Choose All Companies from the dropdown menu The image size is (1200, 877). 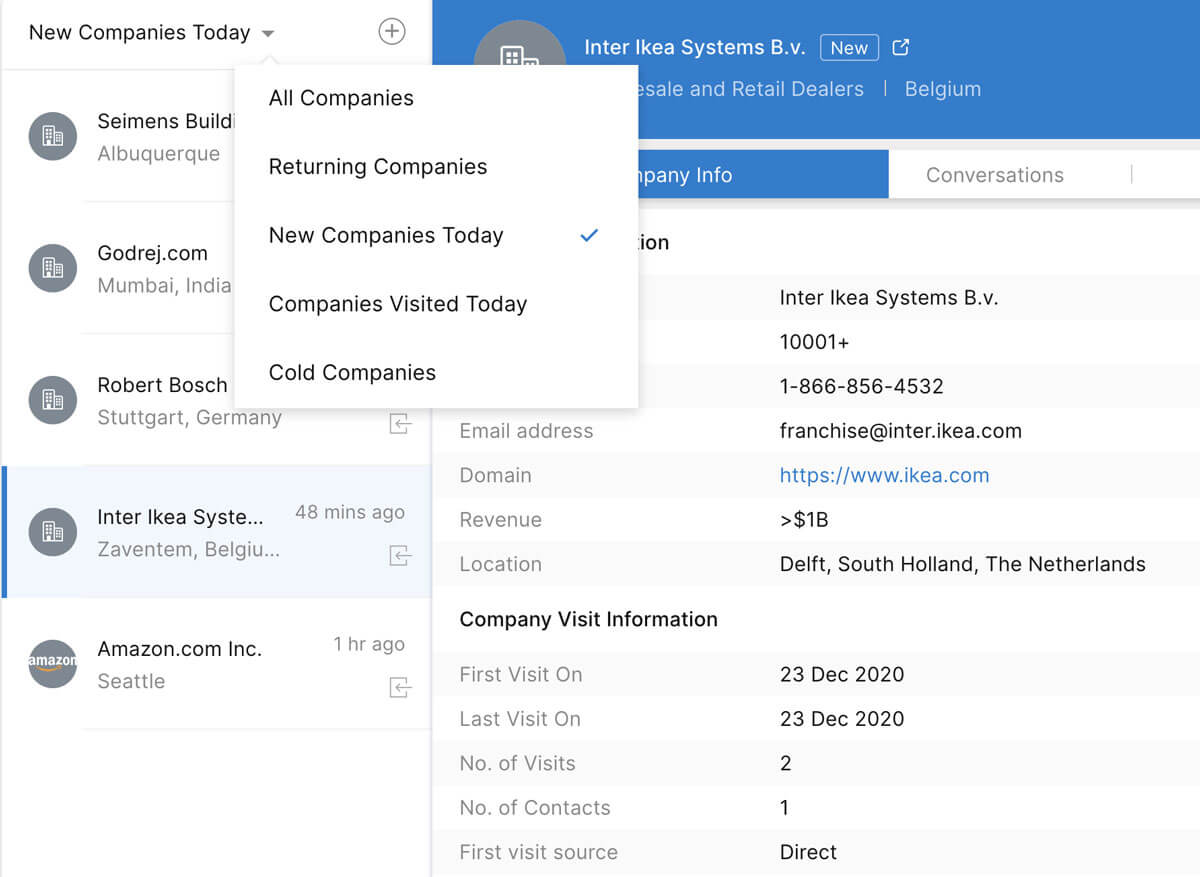tap(341, 98)
